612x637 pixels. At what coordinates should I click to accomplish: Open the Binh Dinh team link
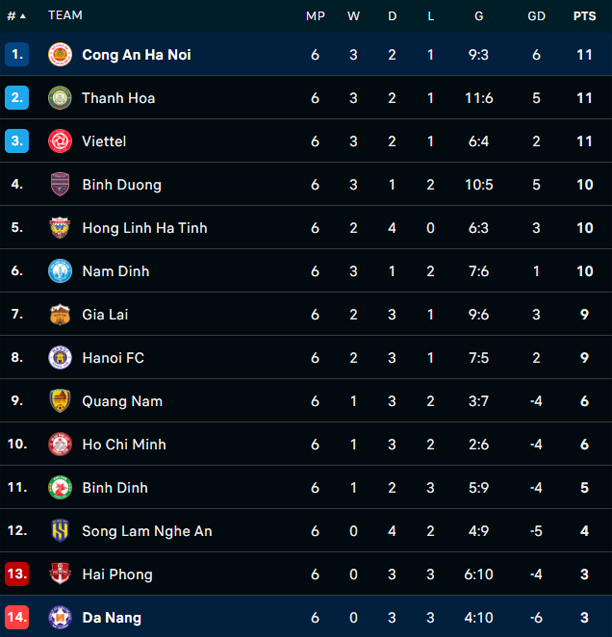(114, 488)
